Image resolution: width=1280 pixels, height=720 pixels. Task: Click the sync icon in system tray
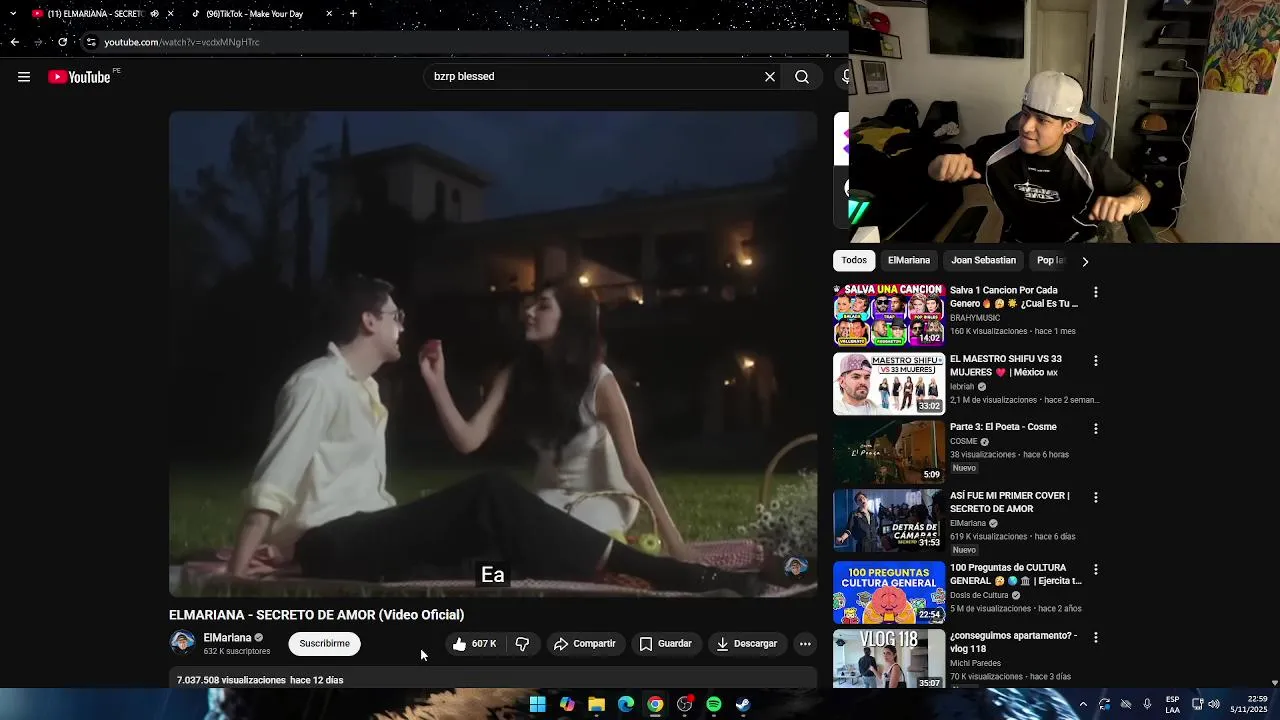click(x=1104, y=704)
